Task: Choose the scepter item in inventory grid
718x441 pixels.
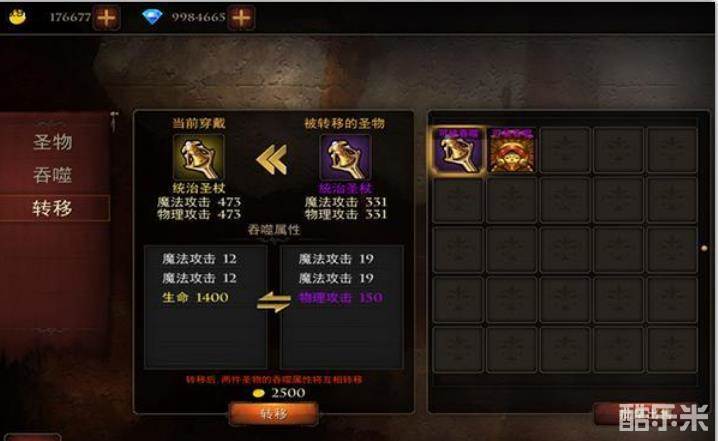Action: (458, 150)
